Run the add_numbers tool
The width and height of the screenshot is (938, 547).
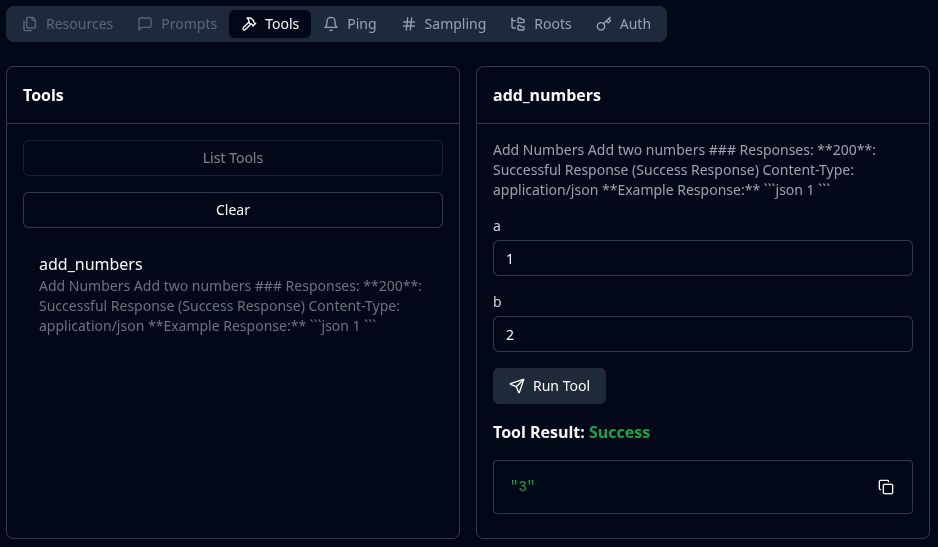(549, 386)
